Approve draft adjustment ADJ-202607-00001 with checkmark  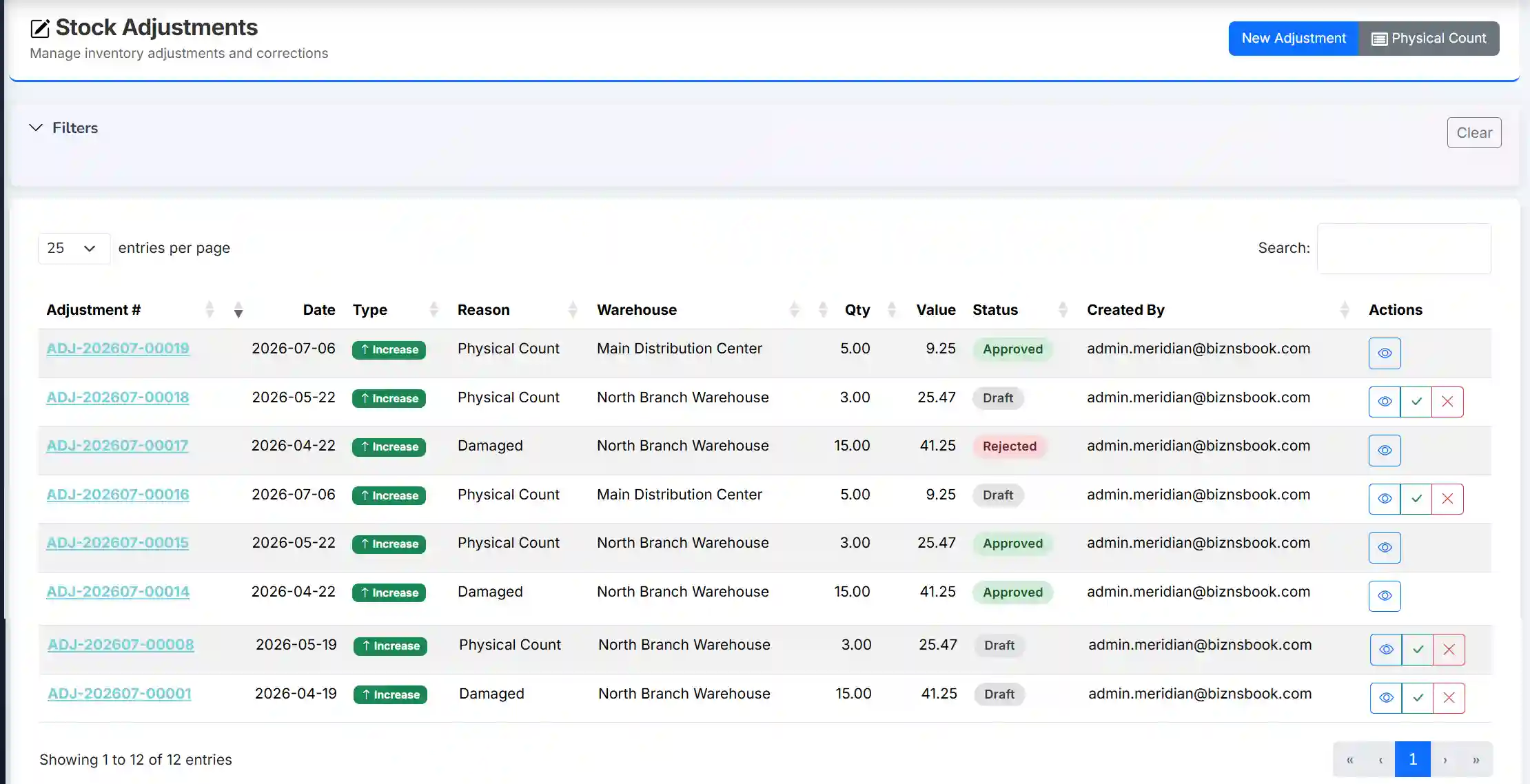click(x=1418, y=698)
